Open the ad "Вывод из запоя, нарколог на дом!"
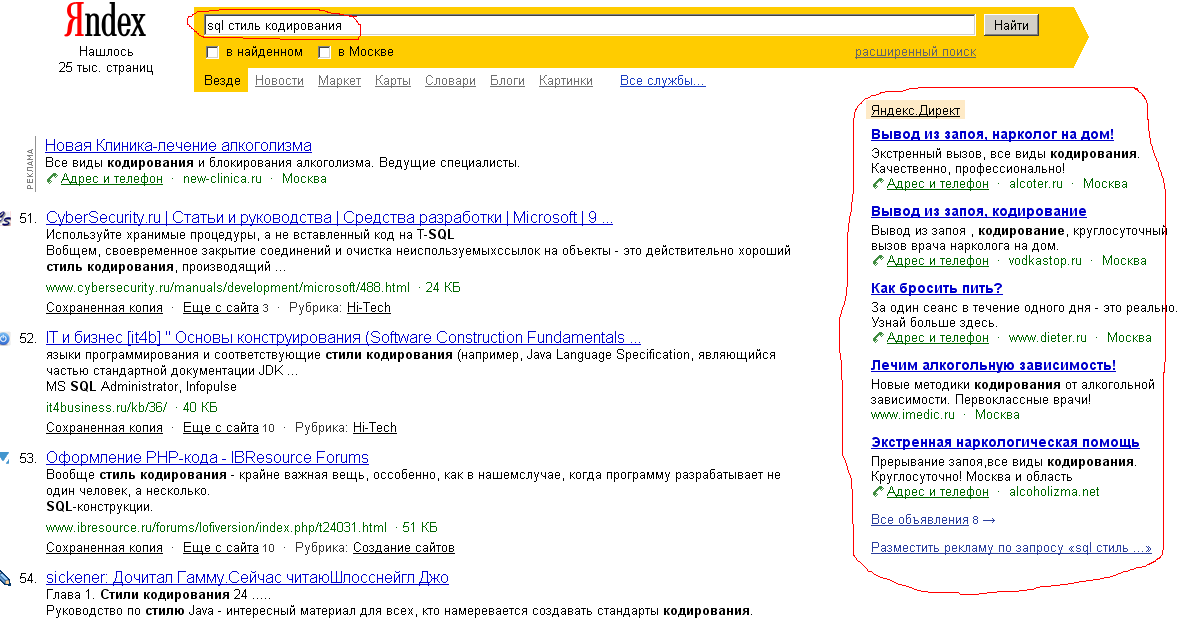The height and width of the screenshot is (619, 1180). [992, 135]
